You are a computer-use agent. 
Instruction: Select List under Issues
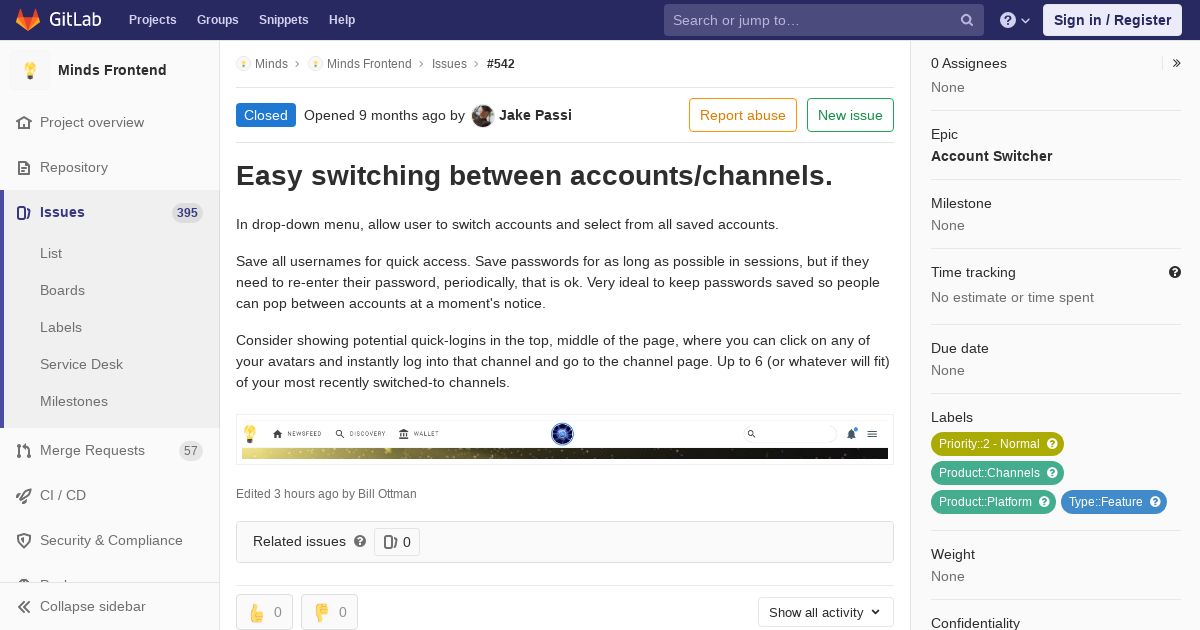click(x=51, y=253)
